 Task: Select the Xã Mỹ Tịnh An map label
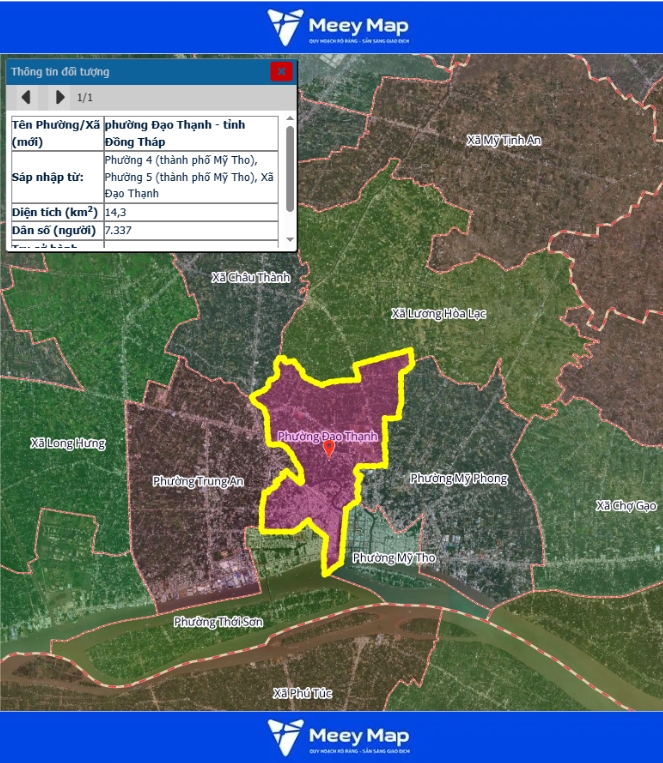click(504, 140)
